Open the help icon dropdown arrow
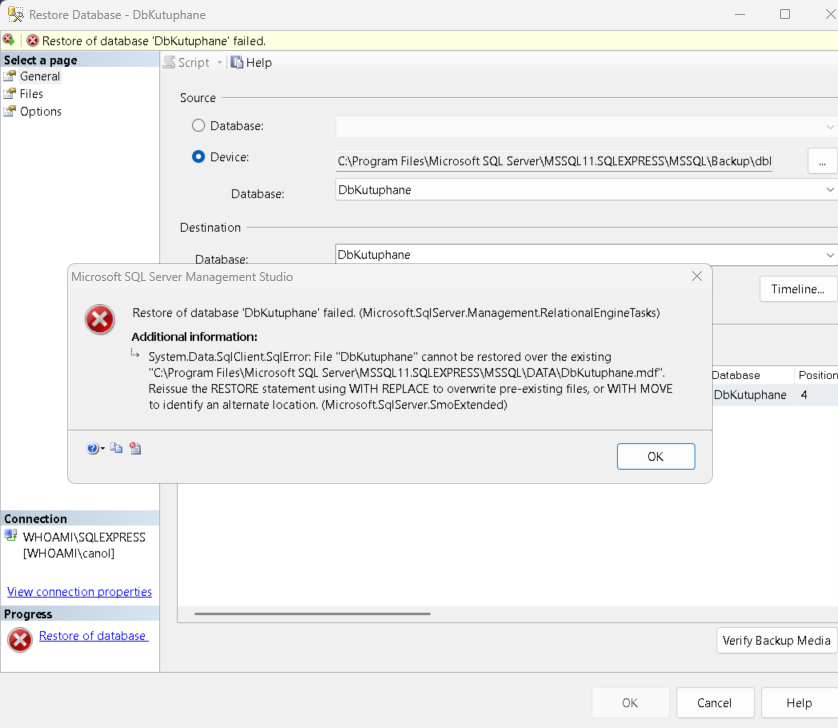Viewport: 838px width, 728px height. [x=103, y=448]
